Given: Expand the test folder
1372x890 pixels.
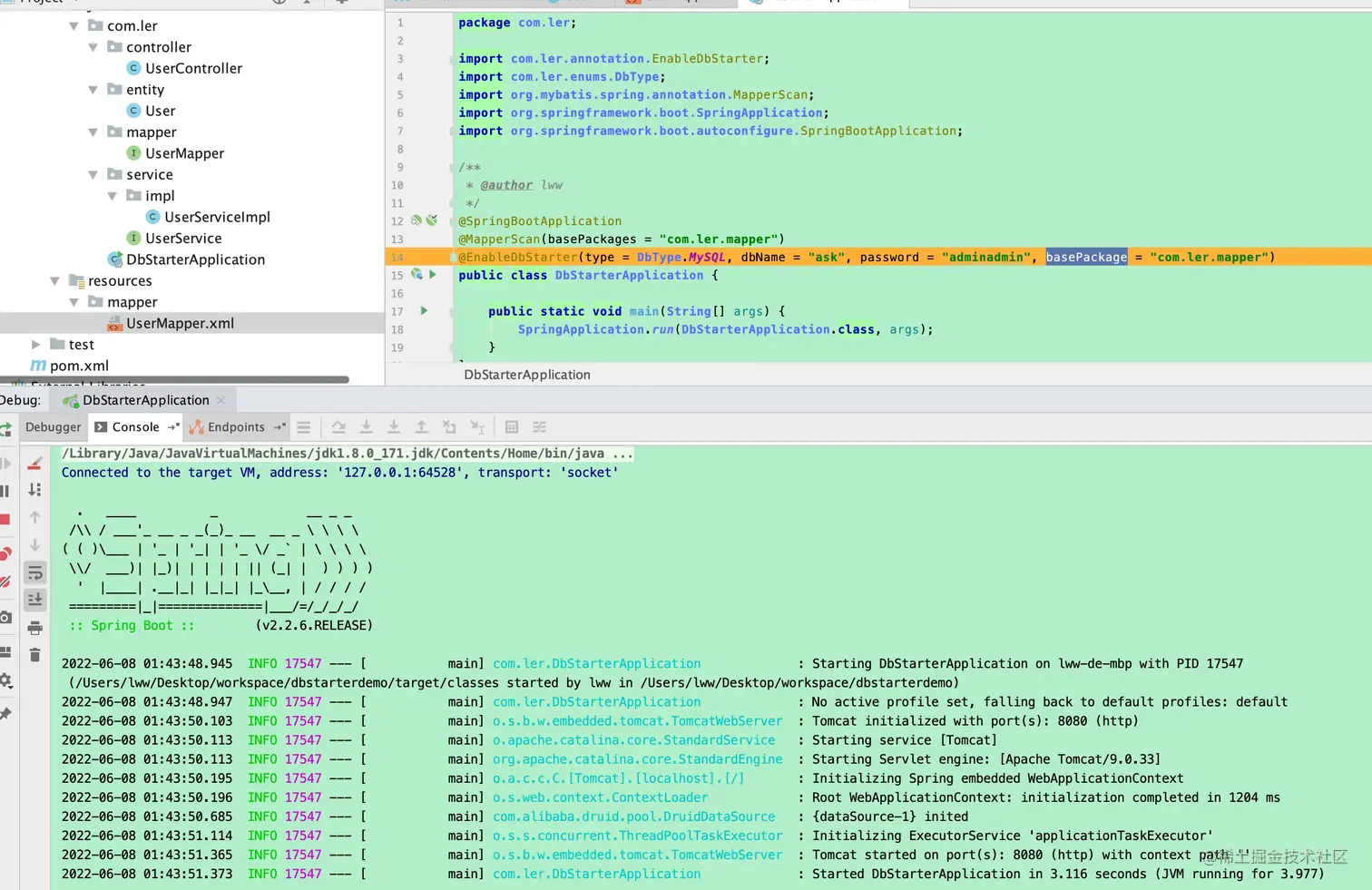Looking at the screenshot, I should [x=35, y=345].
